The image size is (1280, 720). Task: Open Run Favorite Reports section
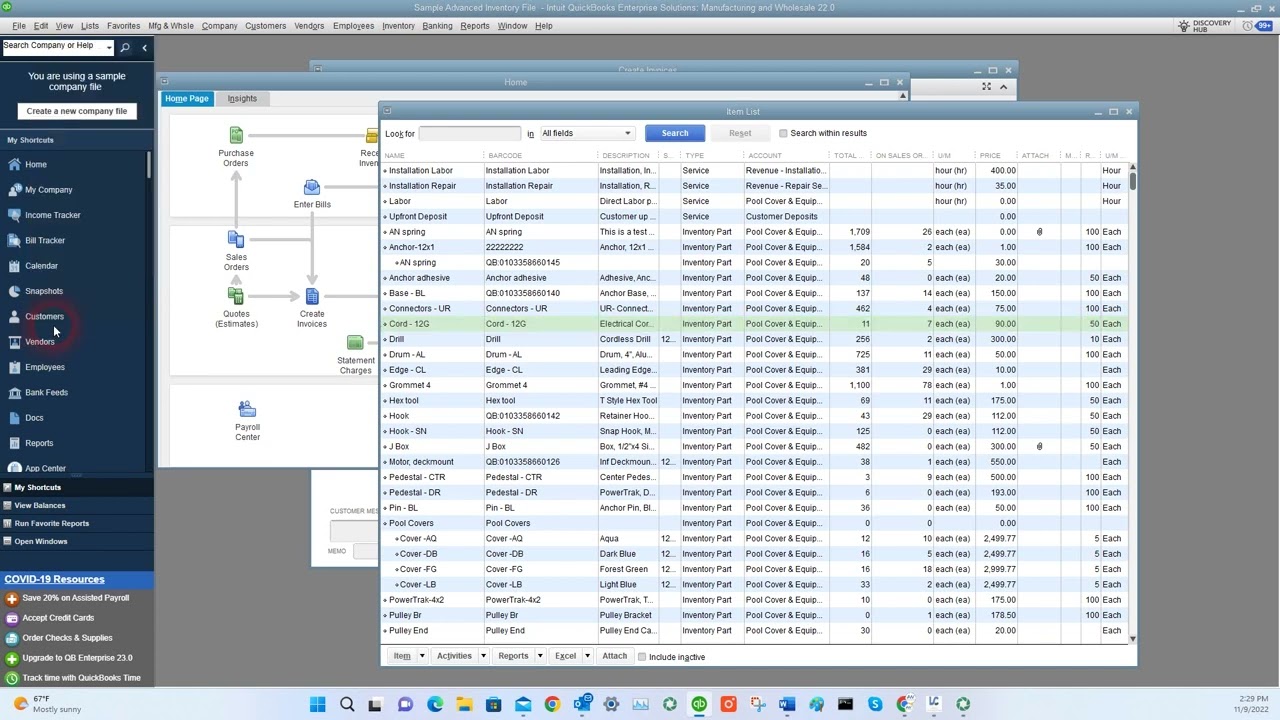click(52, 523)
